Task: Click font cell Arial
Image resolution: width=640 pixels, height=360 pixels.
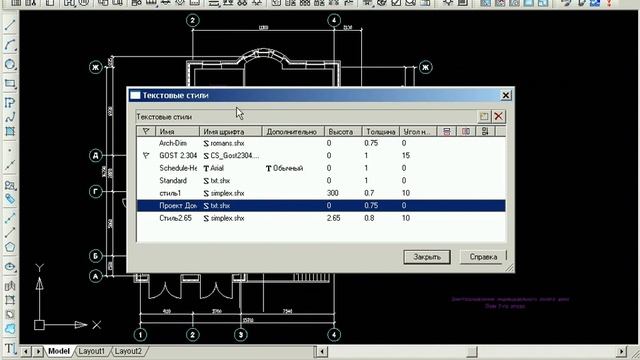Action: coord(213,168)
